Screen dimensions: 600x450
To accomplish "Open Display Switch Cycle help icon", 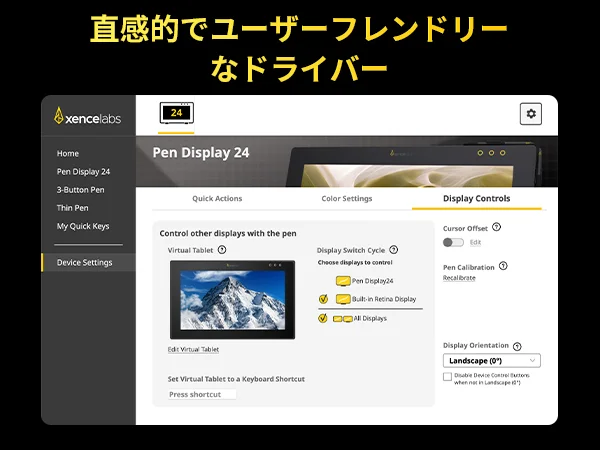I will (x=393, y=250).
